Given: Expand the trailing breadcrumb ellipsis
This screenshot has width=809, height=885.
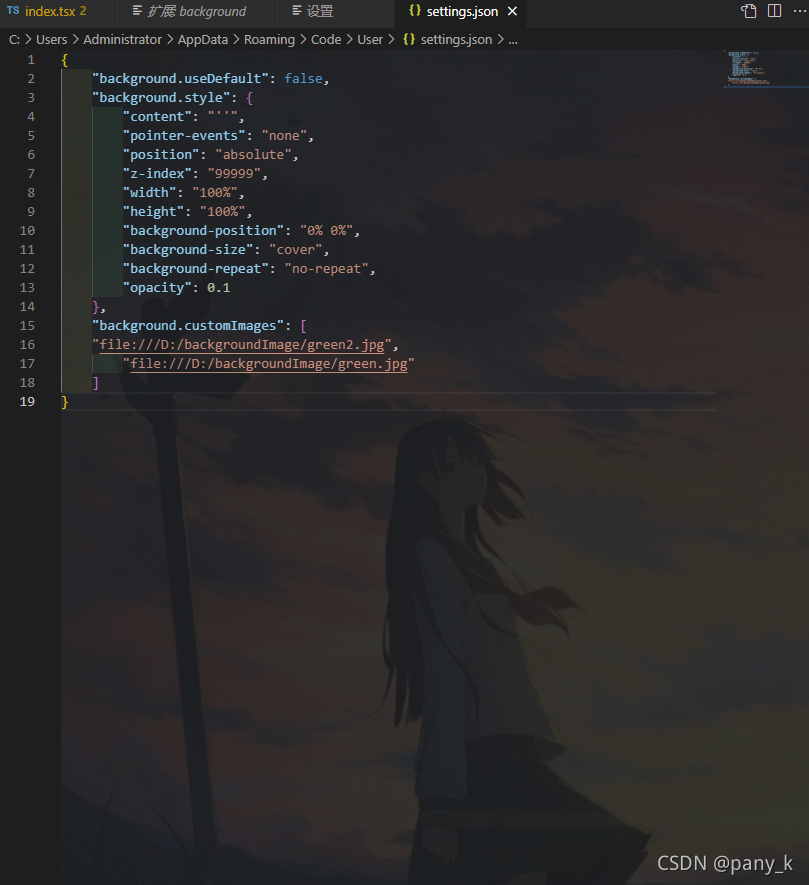Looking at the screenshot, I should pos(513,39).
